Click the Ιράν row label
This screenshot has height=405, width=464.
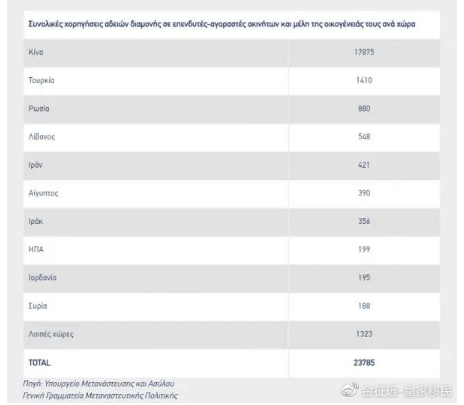click(x=35, y=165)
